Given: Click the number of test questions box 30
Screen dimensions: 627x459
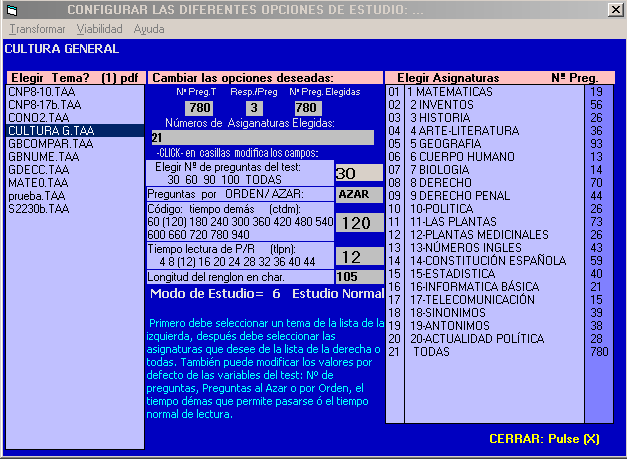Looking at the screenshot, I should [359, 173].
